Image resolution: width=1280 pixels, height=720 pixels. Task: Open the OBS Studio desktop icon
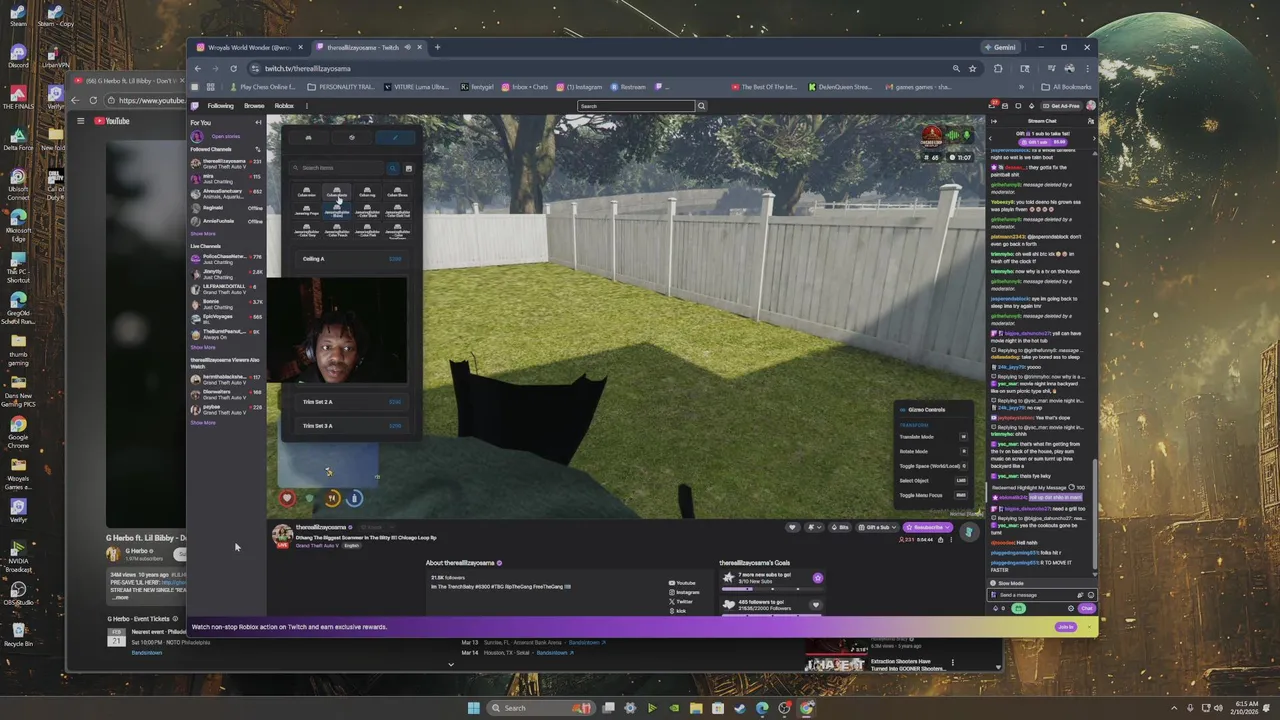(x=18, y=592)
